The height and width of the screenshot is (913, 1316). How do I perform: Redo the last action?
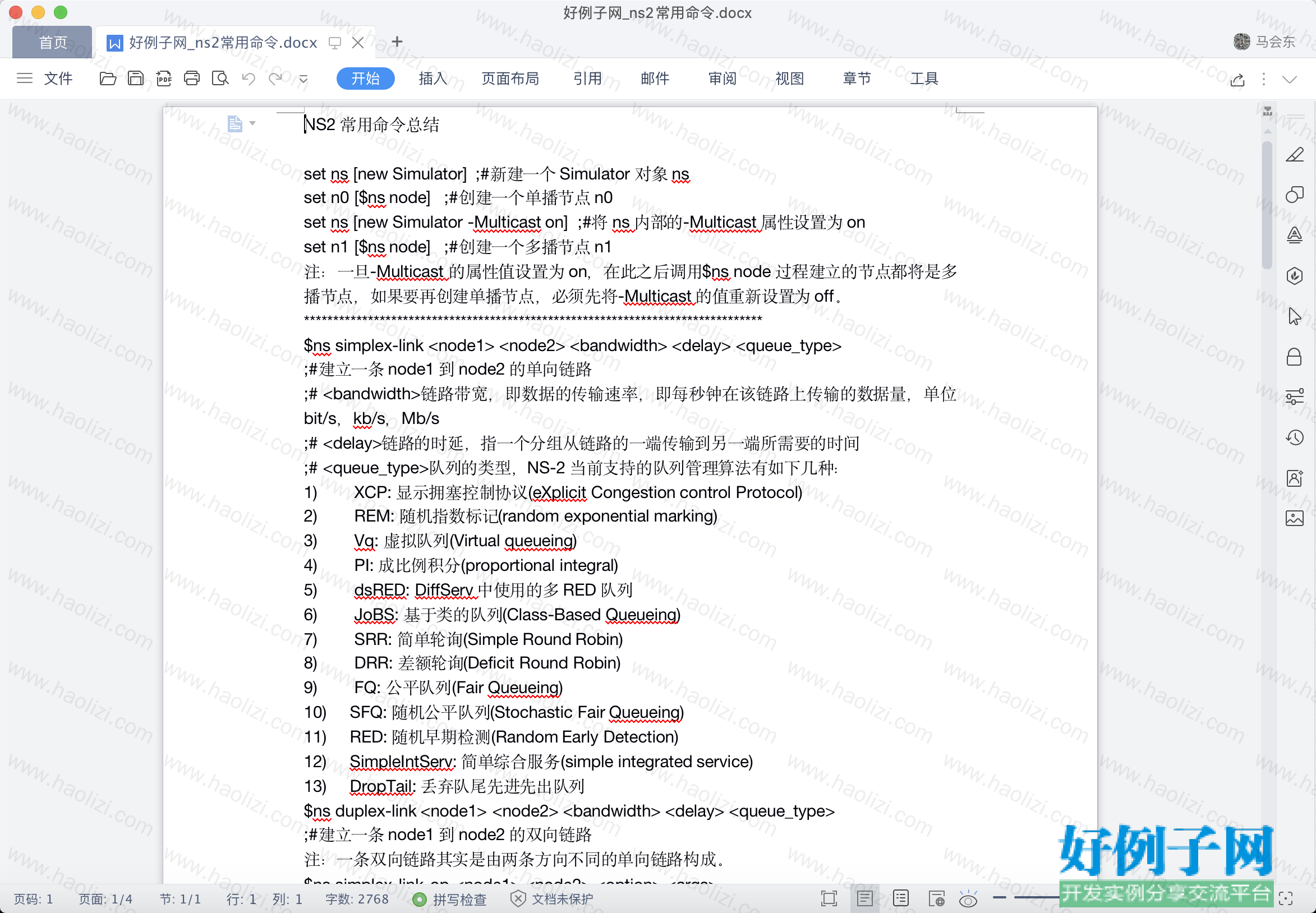[276, 79]
